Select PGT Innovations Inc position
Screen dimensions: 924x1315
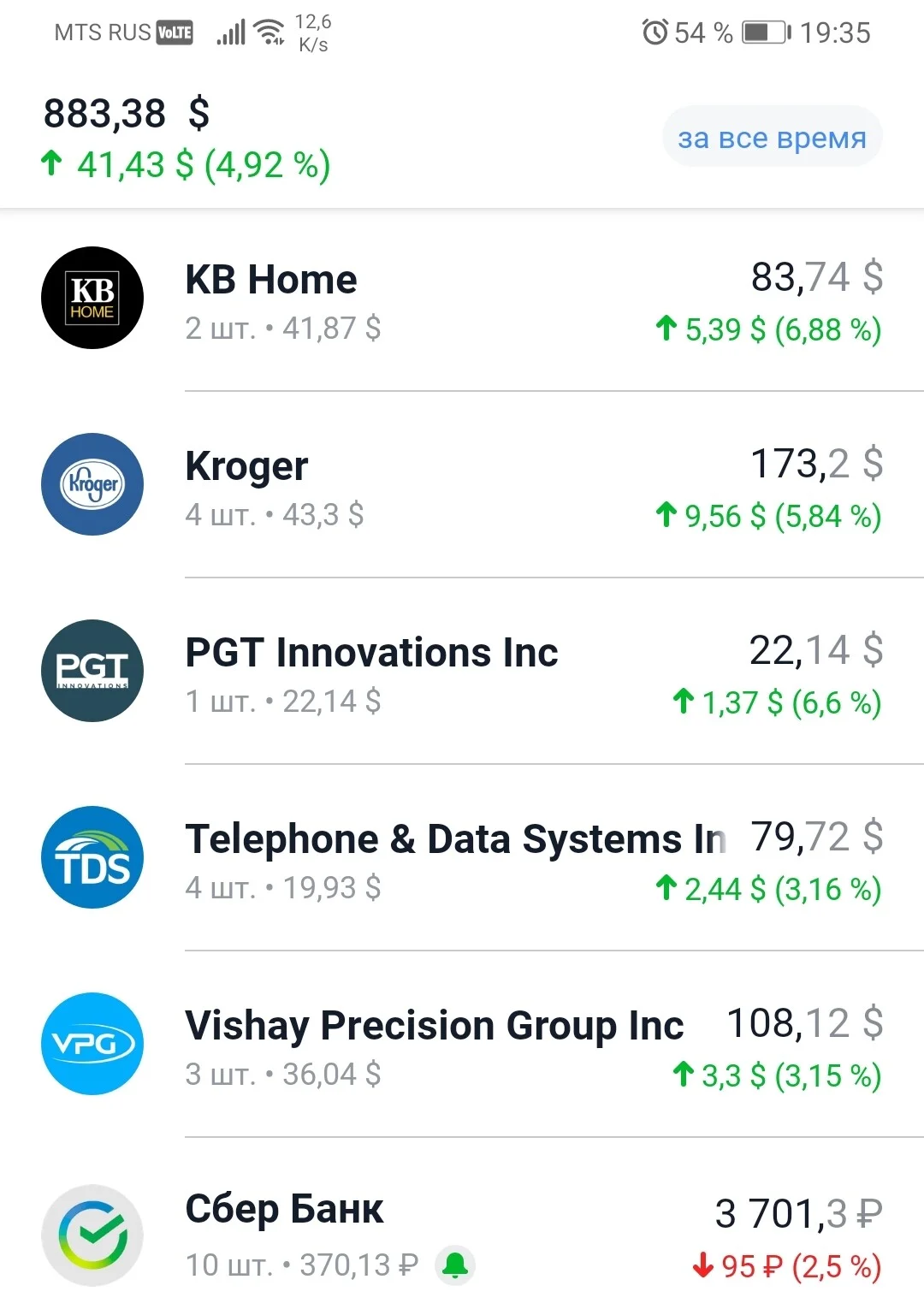(462, 672)
